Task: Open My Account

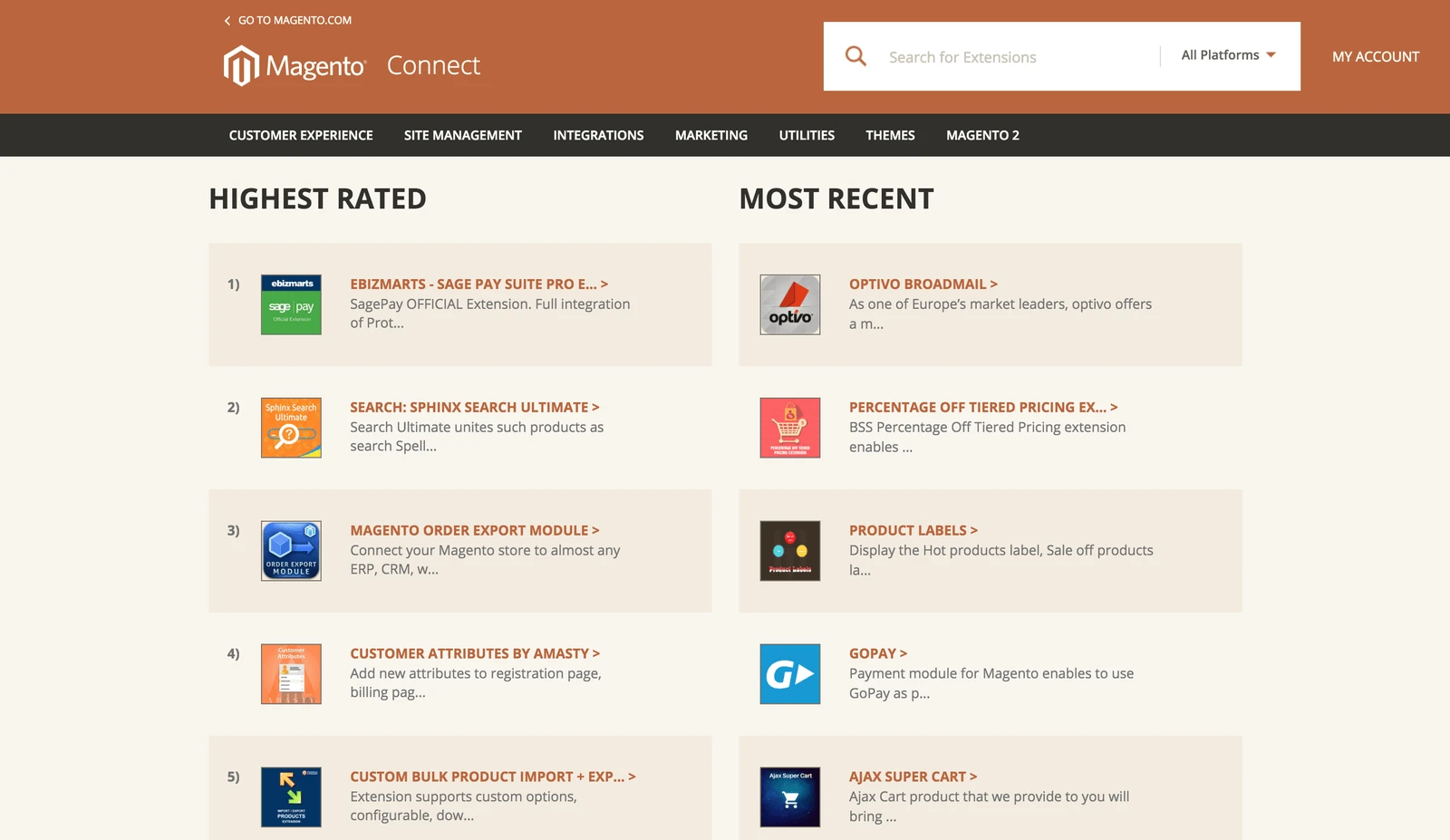Action: pos(1375,56)
